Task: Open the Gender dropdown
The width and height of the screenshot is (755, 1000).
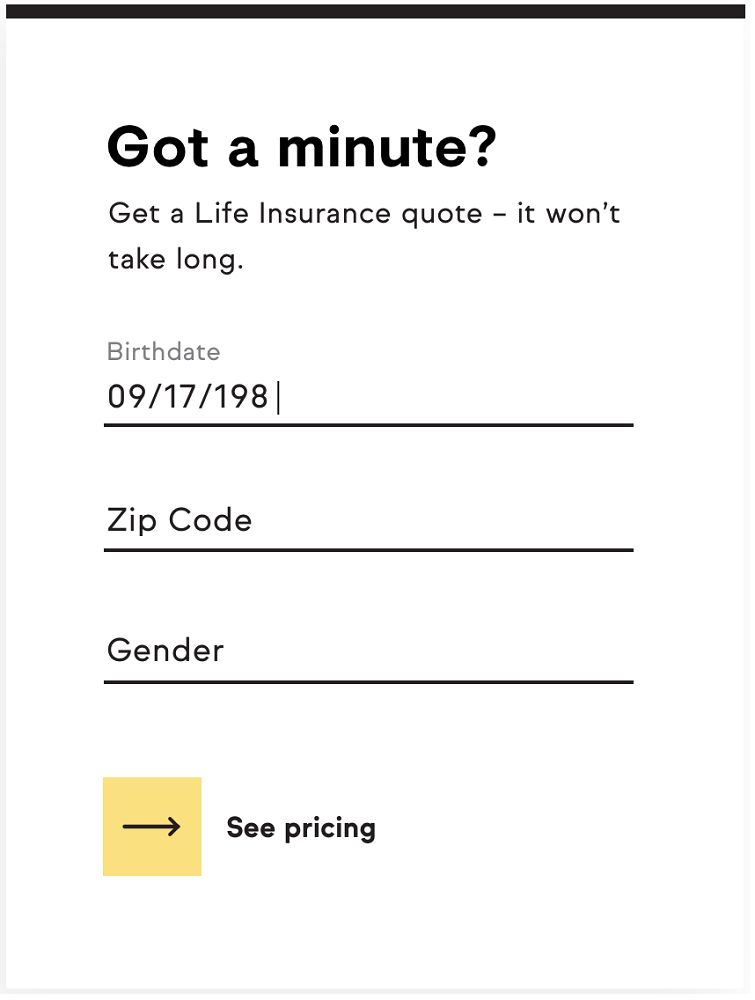Action: tap(368, 651)
